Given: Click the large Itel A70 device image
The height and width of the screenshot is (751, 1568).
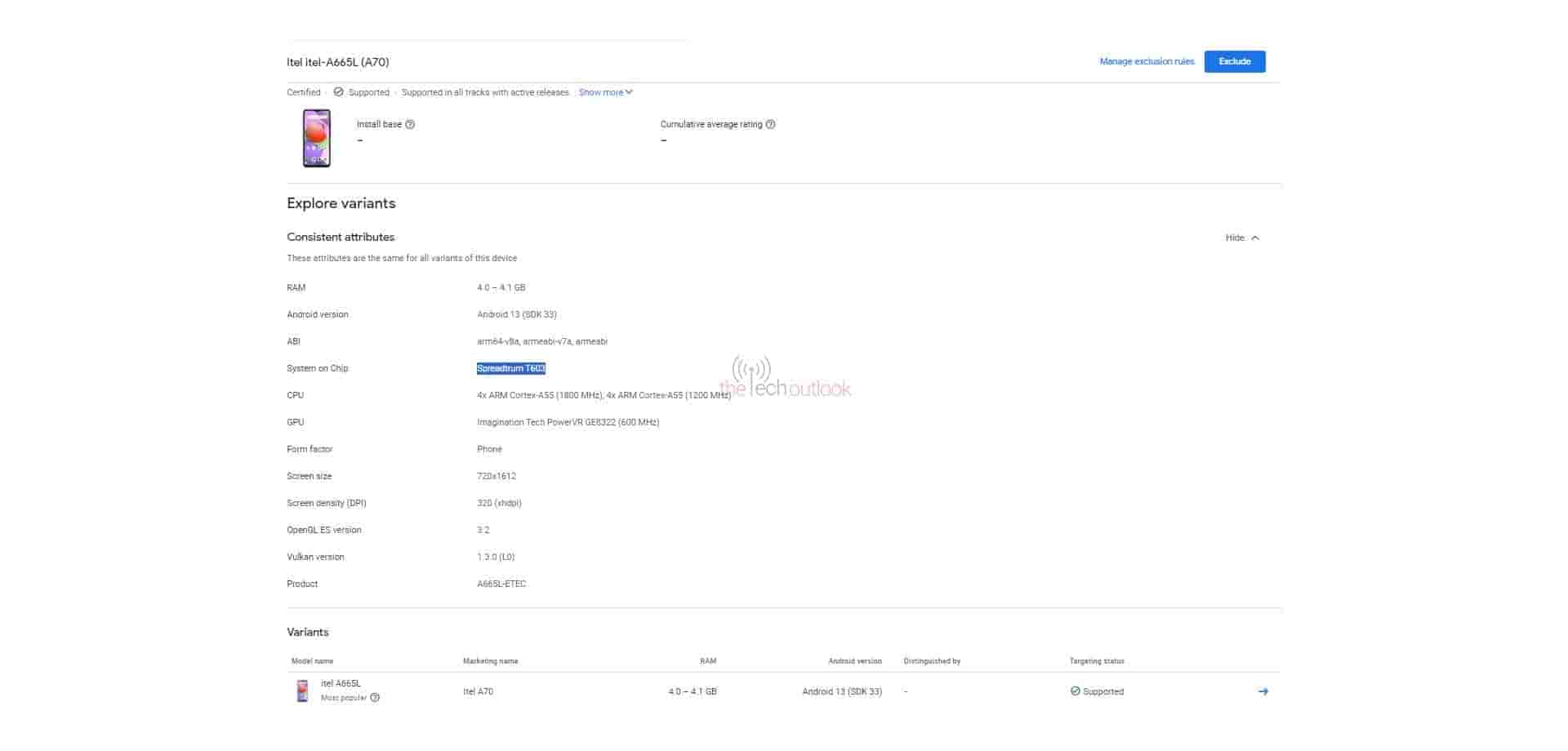Looking at the screenshot, I should tap(317, 138).
